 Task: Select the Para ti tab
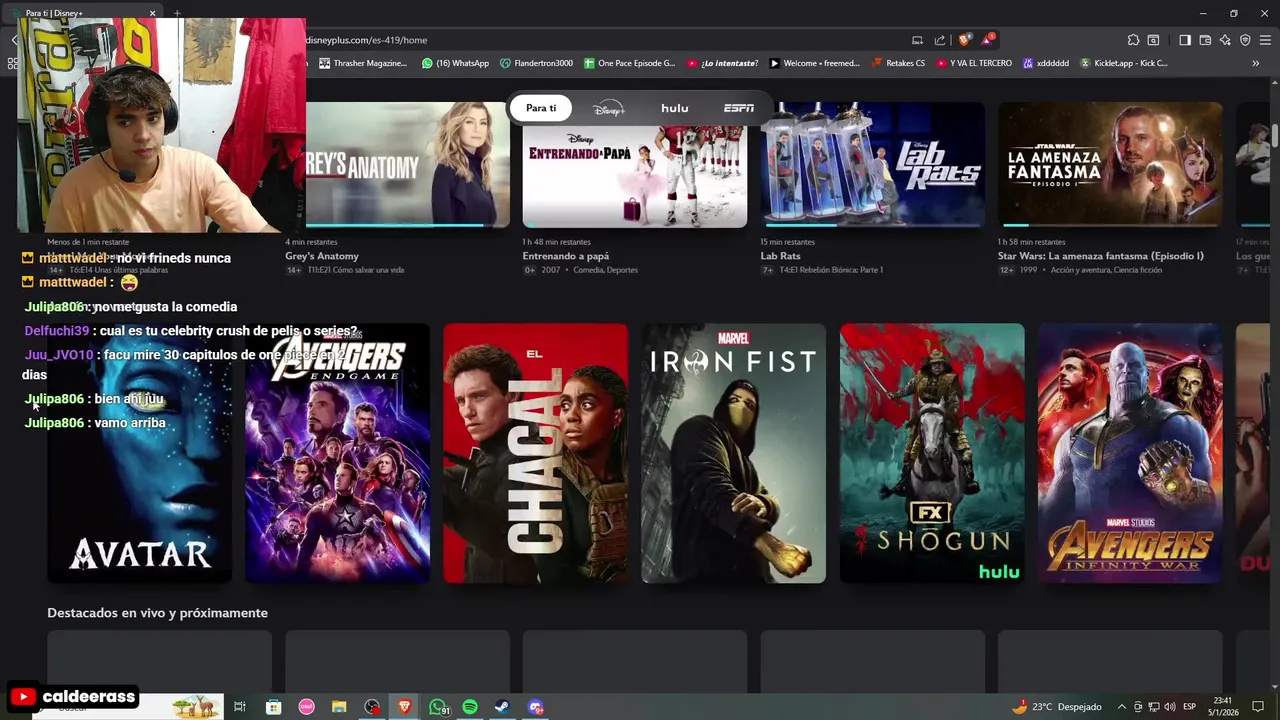[541, 108]
